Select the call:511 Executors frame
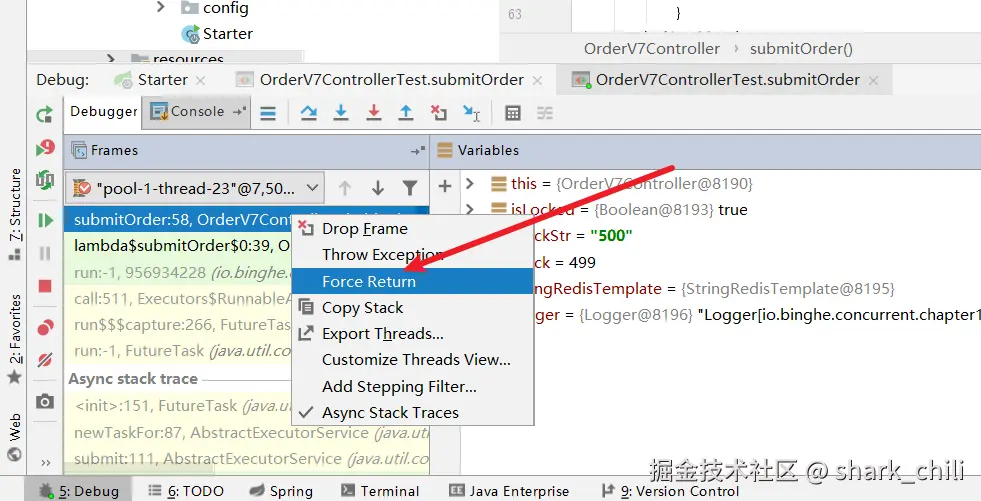The image size is (981, 501). point(178,299)
